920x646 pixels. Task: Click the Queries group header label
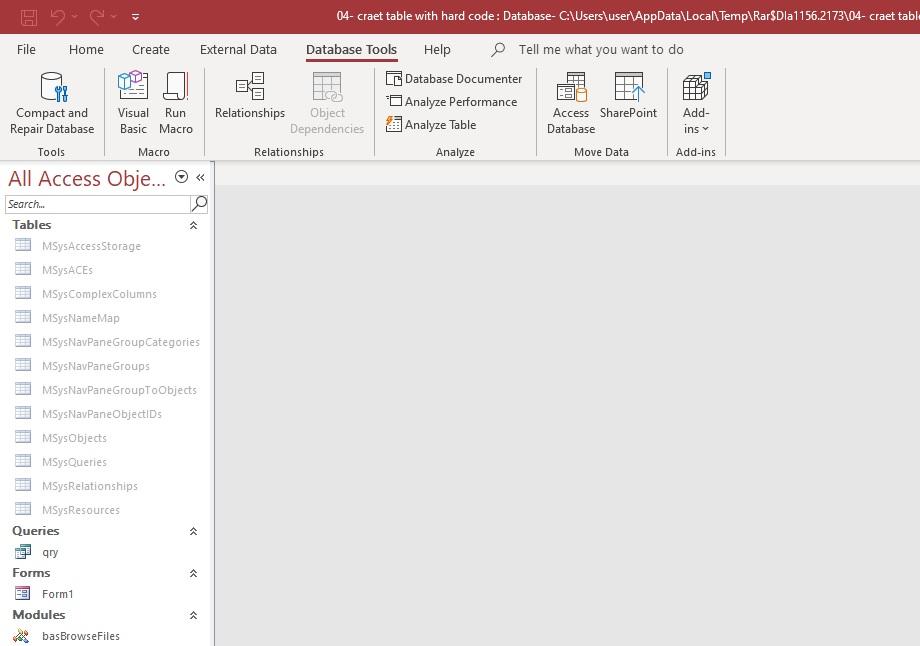36,531
